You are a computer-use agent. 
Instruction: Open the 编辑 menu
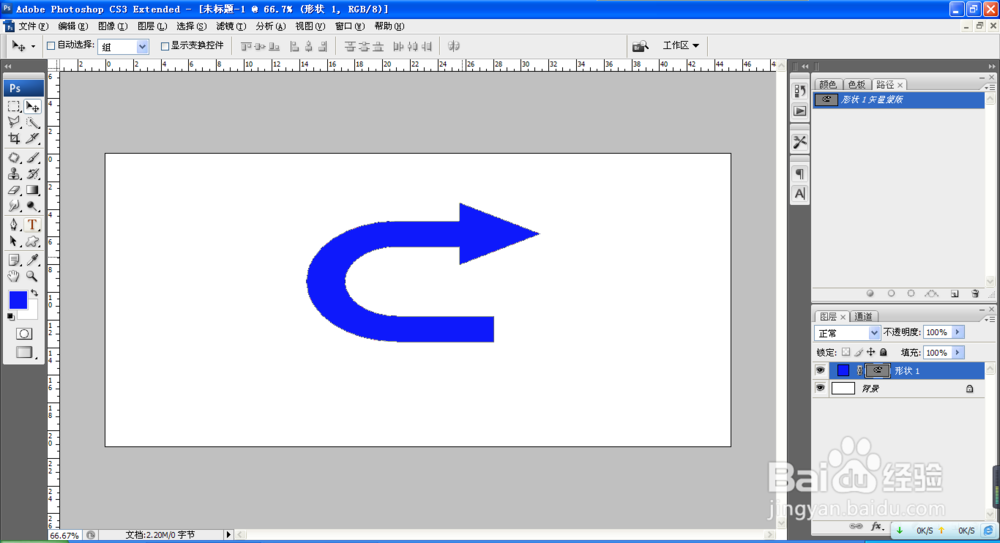point(73,26)
